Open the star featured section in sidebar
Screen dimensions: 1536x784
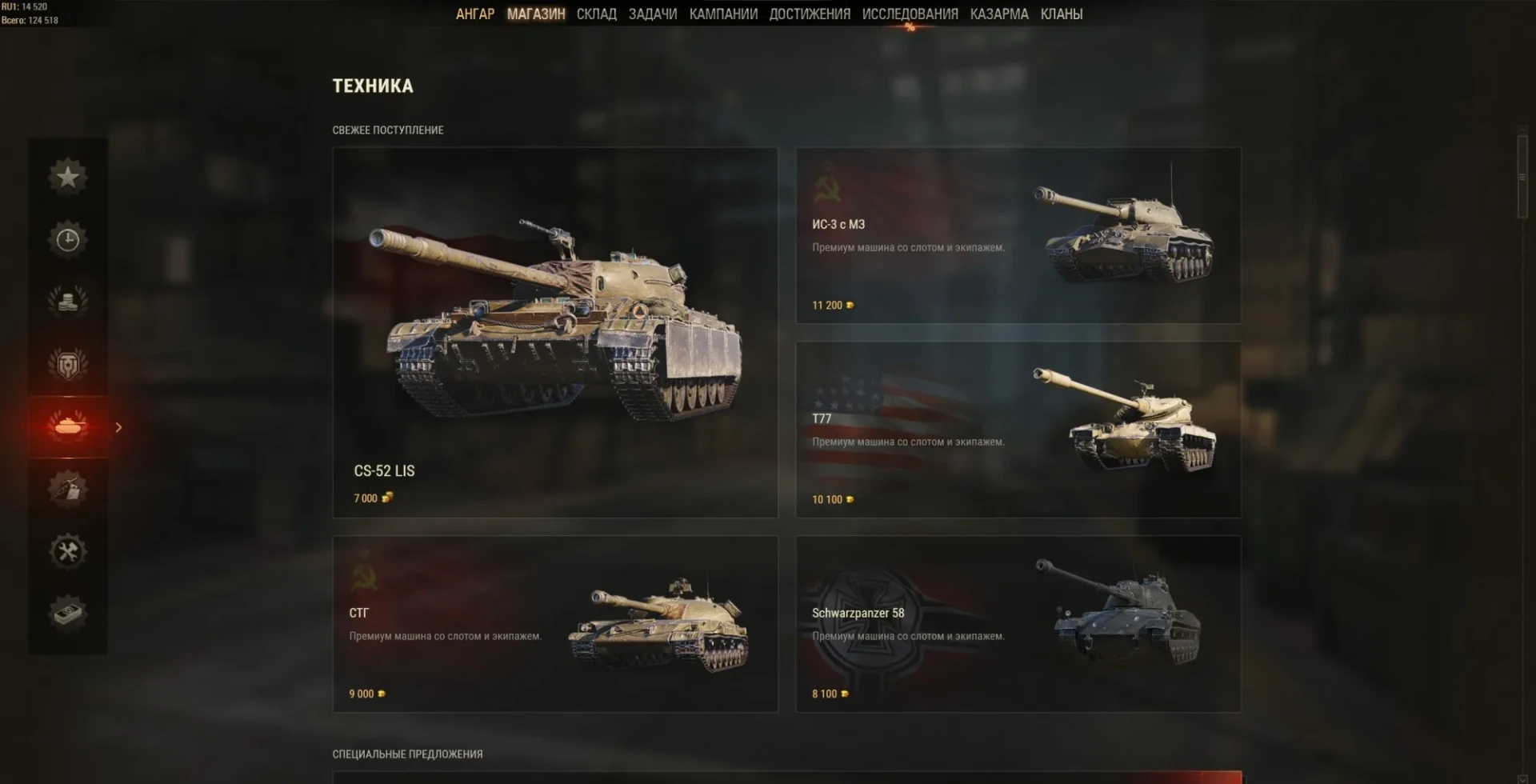pos(68,177)
